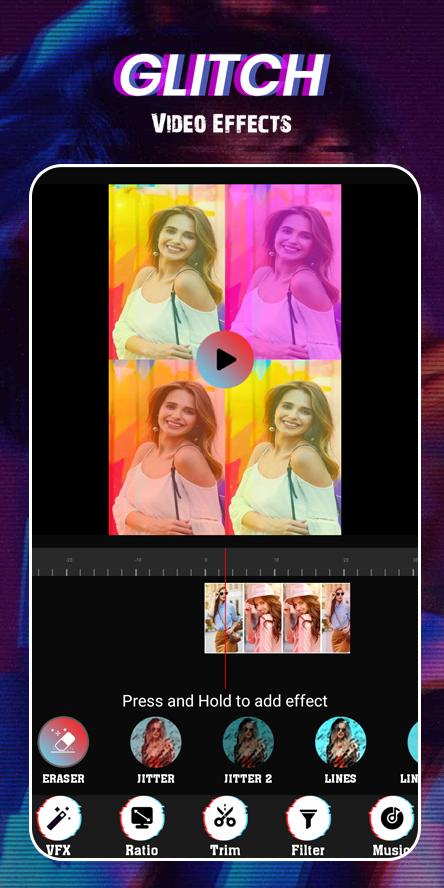This screenshot has height=888, width=444.
Task: Open the Music tool icon
Action: [391, 818]
